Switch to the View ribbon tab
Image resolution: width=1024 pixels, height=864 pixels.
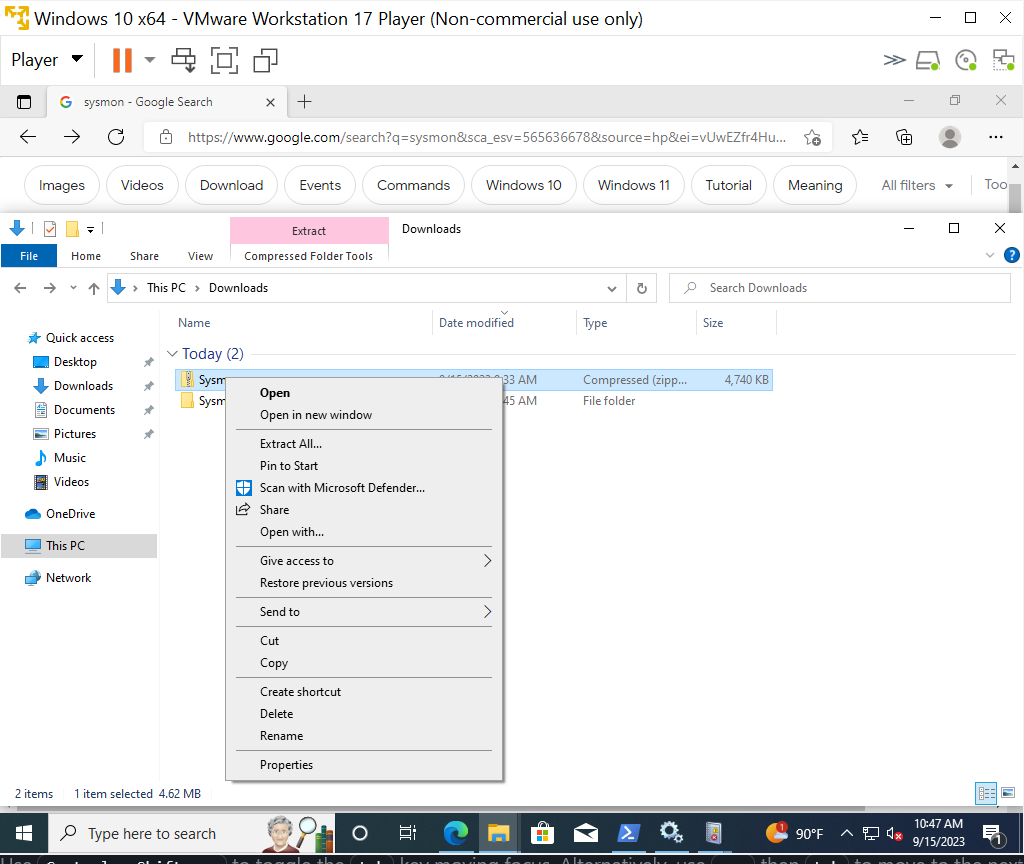pyautogui.click(x=199, y=256)
